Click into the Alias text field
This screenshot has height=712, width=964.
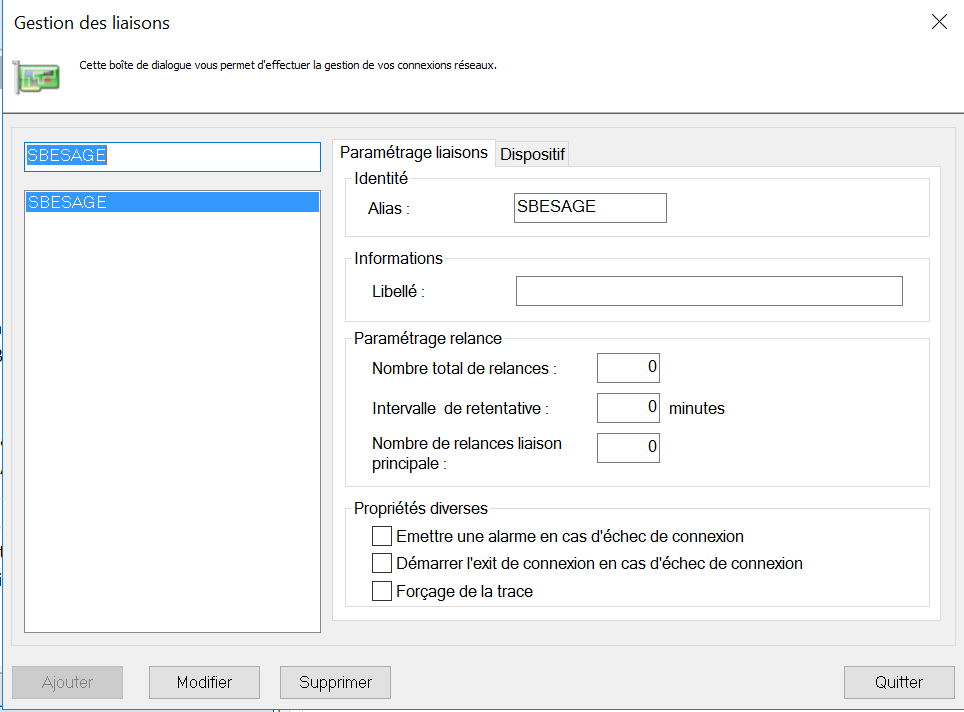589,207
